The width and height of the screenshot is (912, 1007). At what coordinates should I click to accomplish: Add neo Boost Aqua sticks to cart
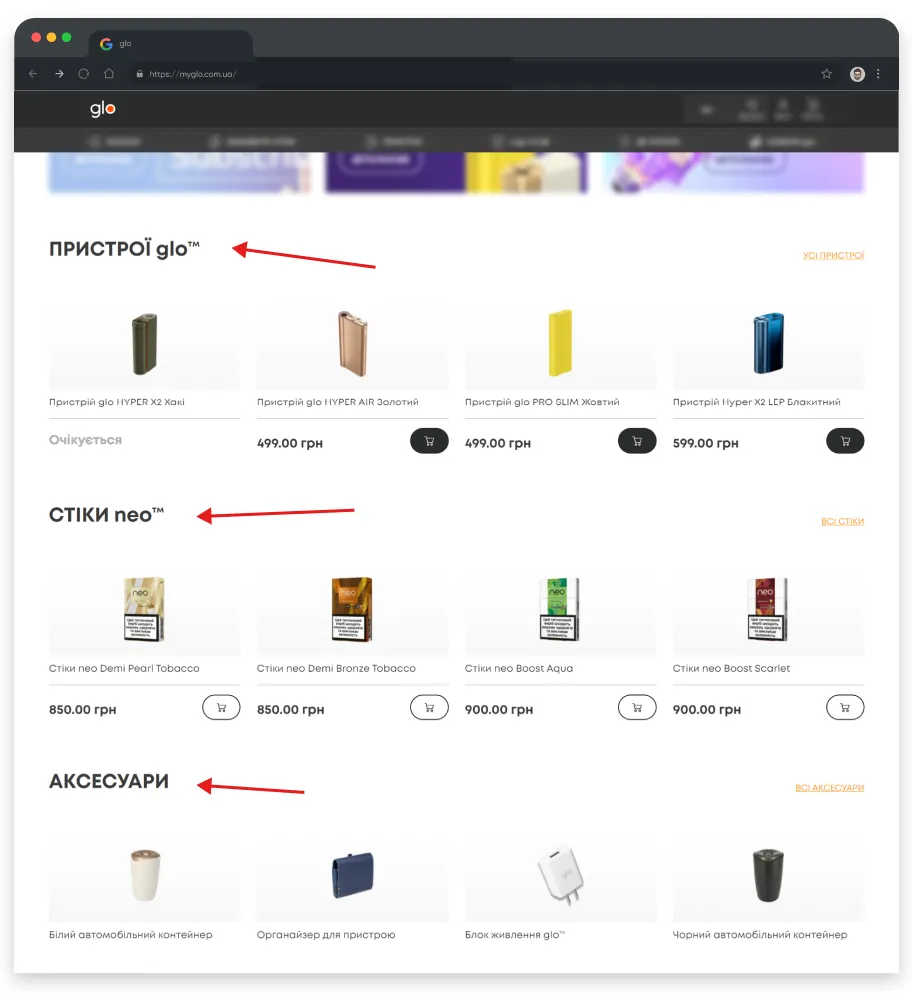pyautogui.click(x=637, y=708)
